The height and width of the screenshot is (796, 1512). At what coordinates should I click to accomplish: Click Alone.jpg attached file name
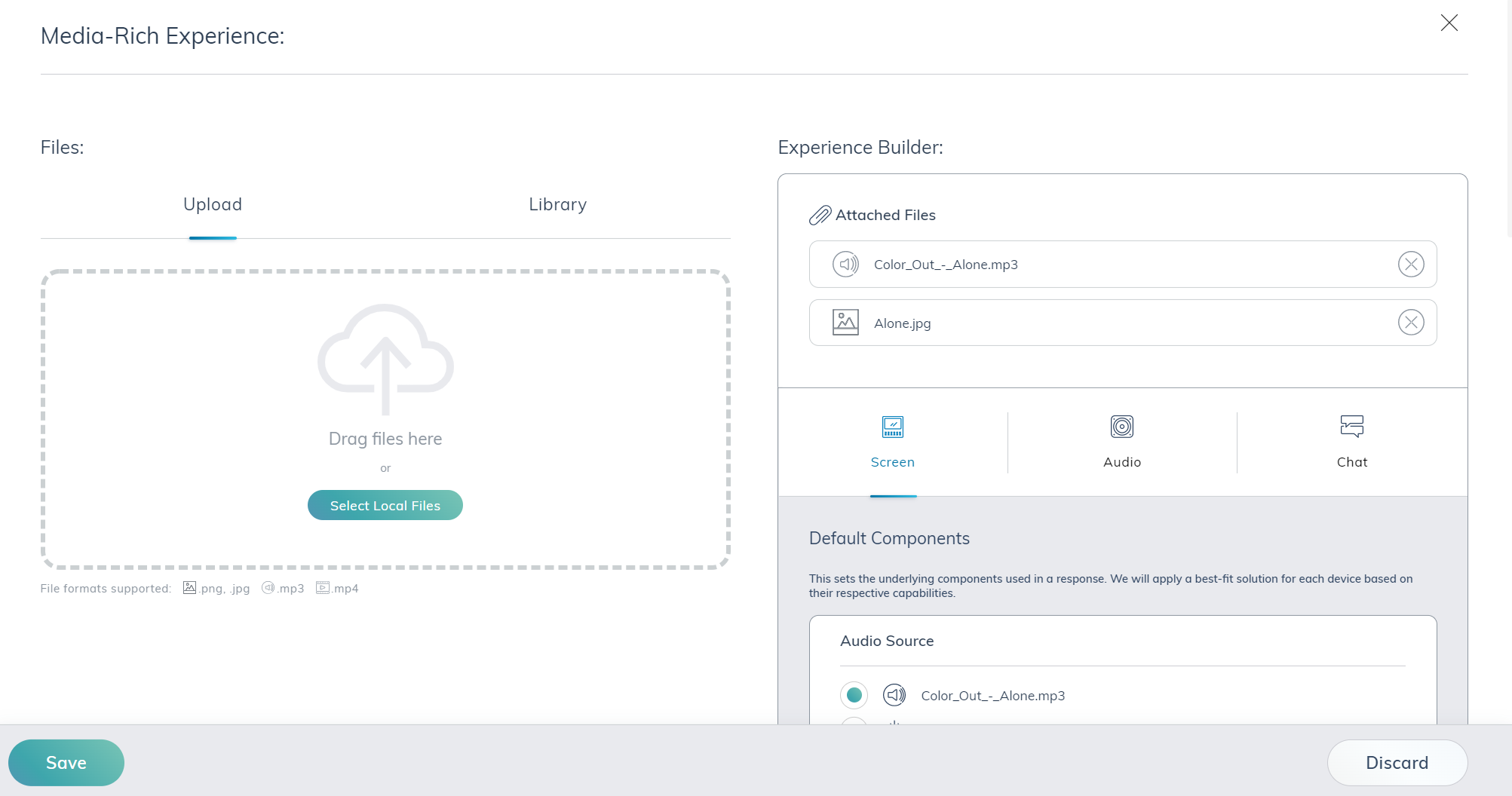(902, 323)
